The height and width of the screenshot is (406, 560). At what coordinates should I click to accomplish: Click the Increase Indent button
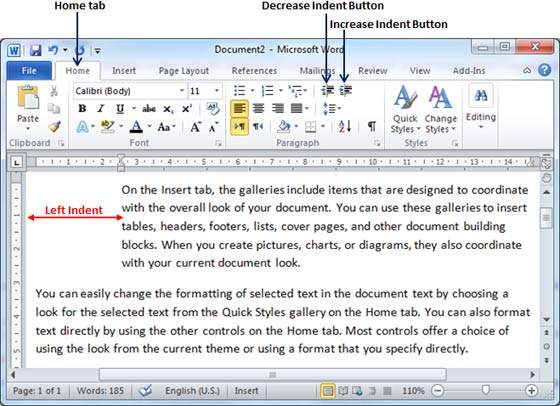click(x=345, y=91)
